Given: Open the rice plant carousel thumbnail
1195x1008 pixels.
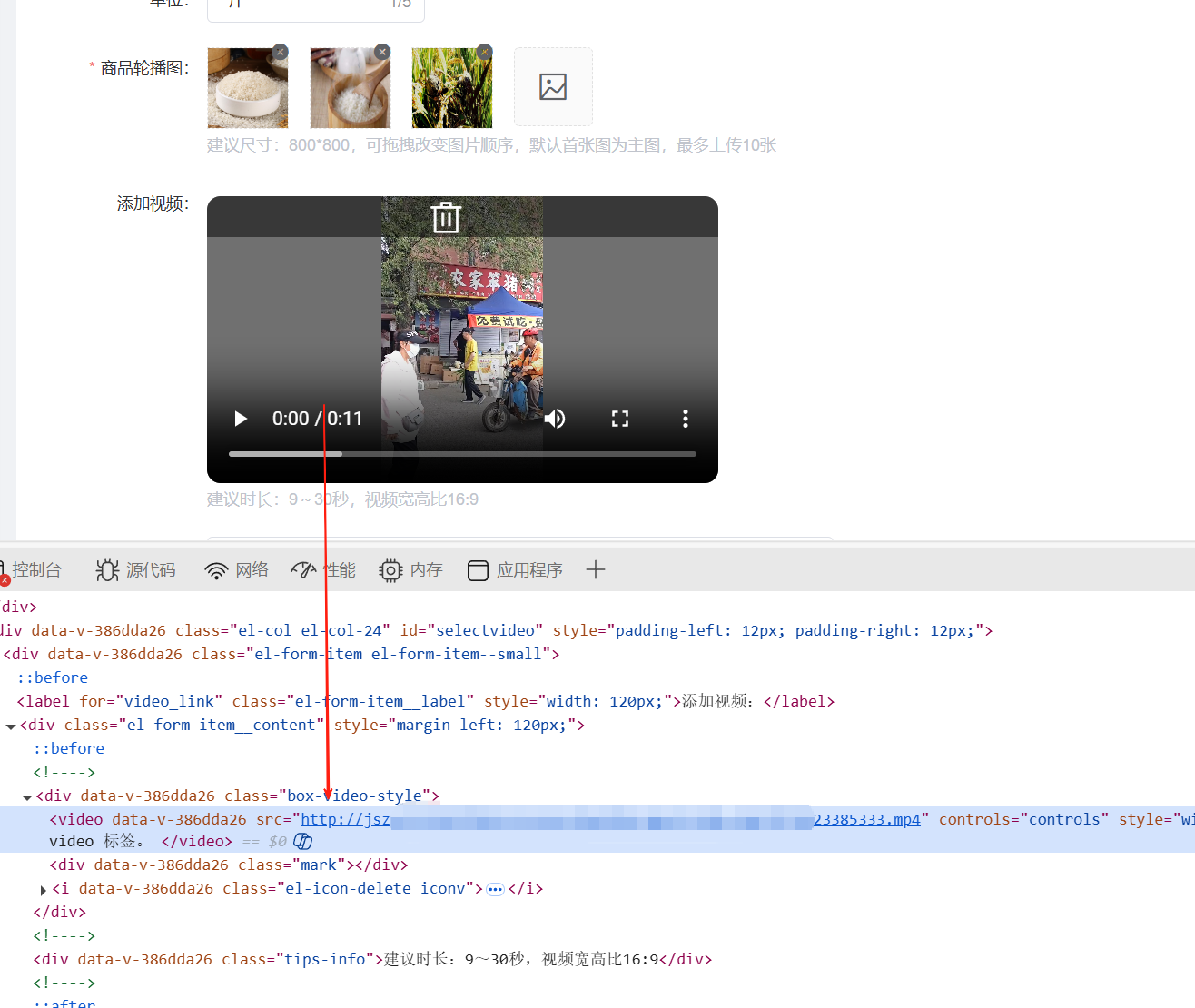Looking at the screenshot, I should (x=452, y=88).
